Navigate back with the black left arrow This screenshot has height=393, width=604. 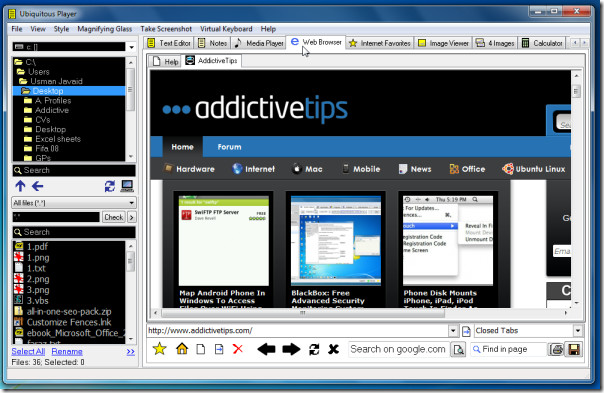[x=266, y=349]
